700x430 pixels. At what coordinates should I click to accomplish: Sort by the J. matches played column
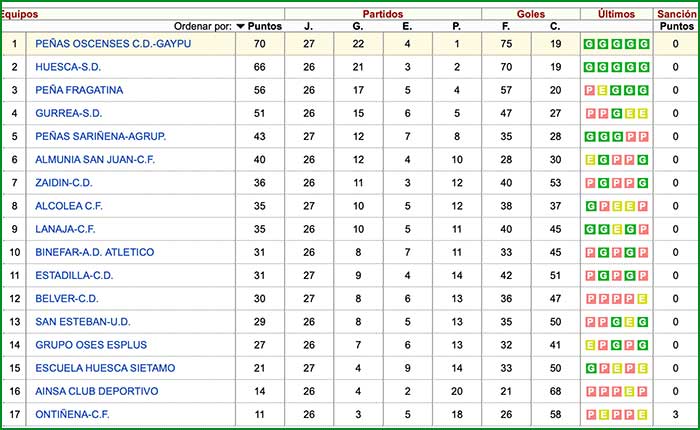308,26
